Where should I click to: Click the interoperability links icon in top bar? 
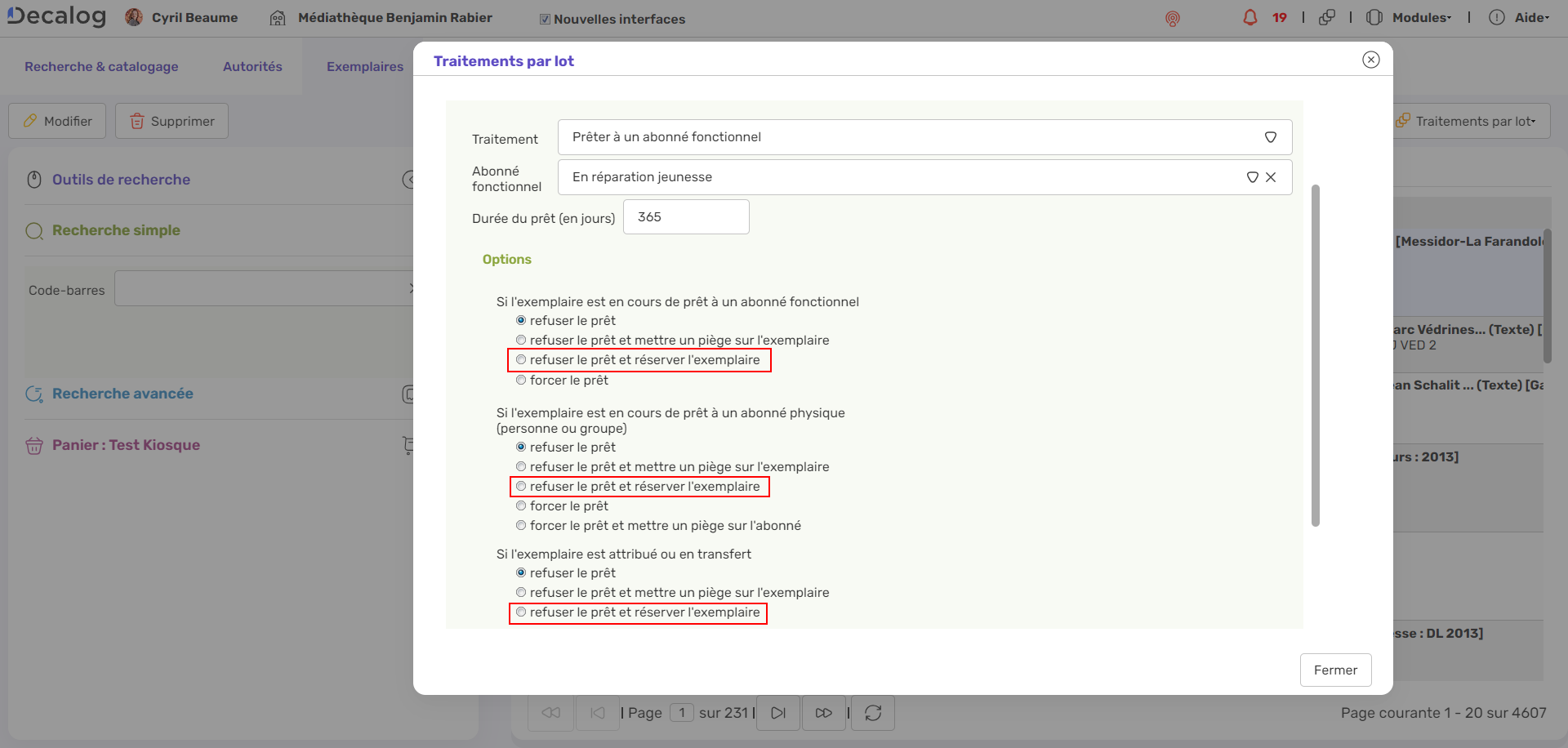pos(1328,16)
